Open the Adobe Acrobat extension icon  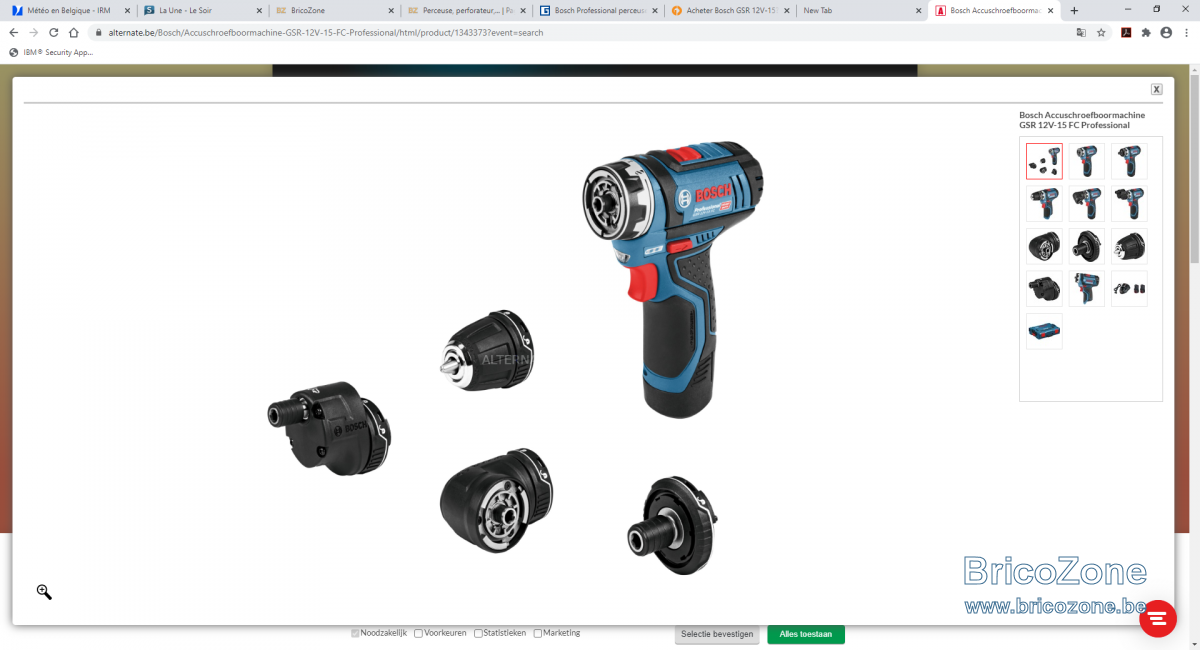tap(1125, 32)
